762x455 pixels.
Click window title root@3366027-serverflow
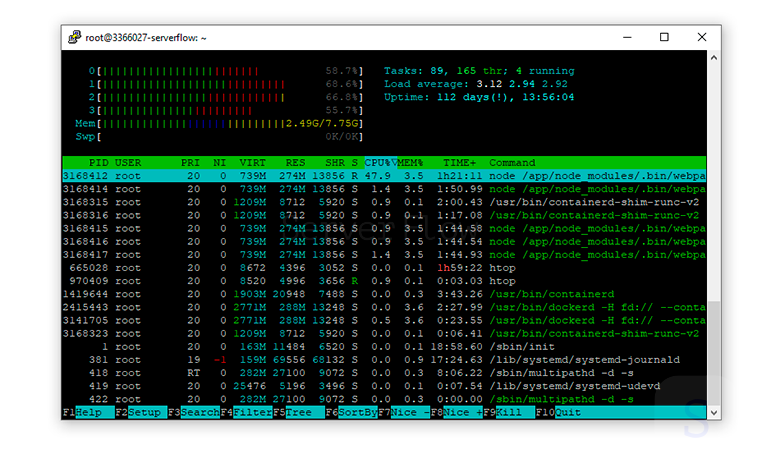pyautogui.click(x=146, y=37)
